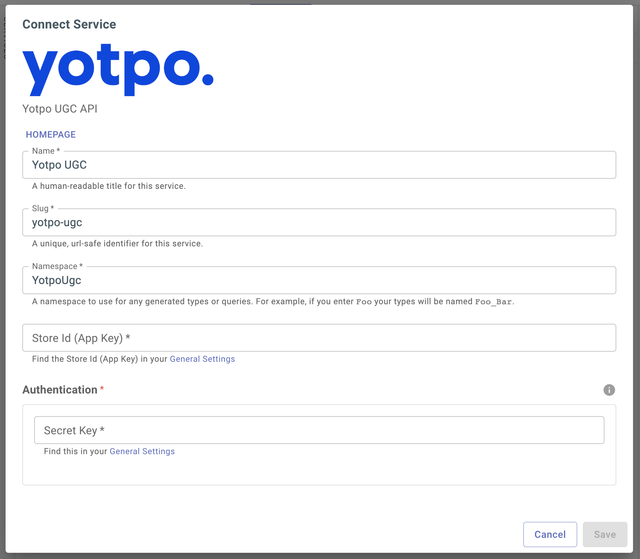Click the human-readable title helper text

click(109, 186)
